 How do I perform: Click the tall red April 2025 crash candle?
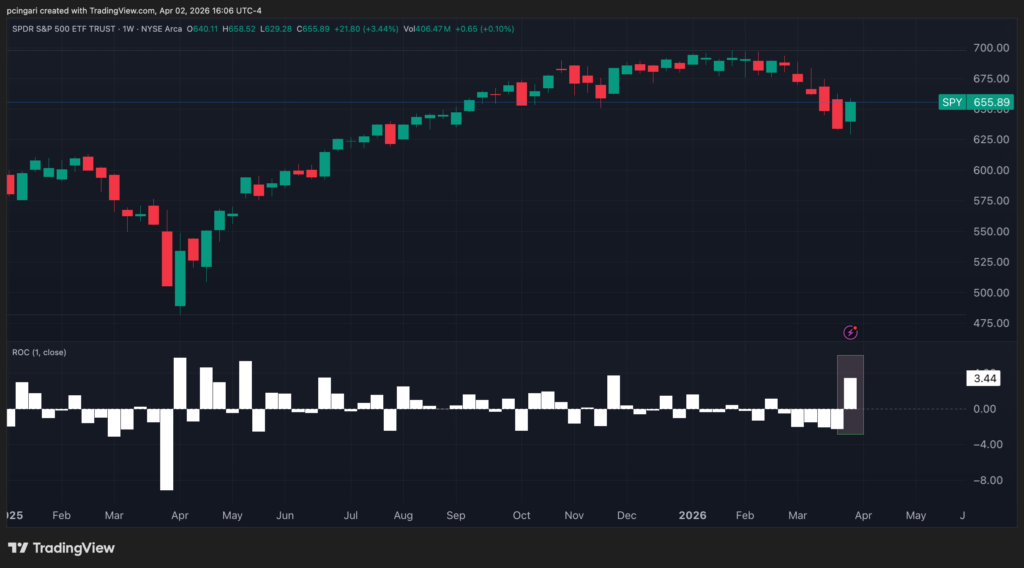tap(166, 258)
